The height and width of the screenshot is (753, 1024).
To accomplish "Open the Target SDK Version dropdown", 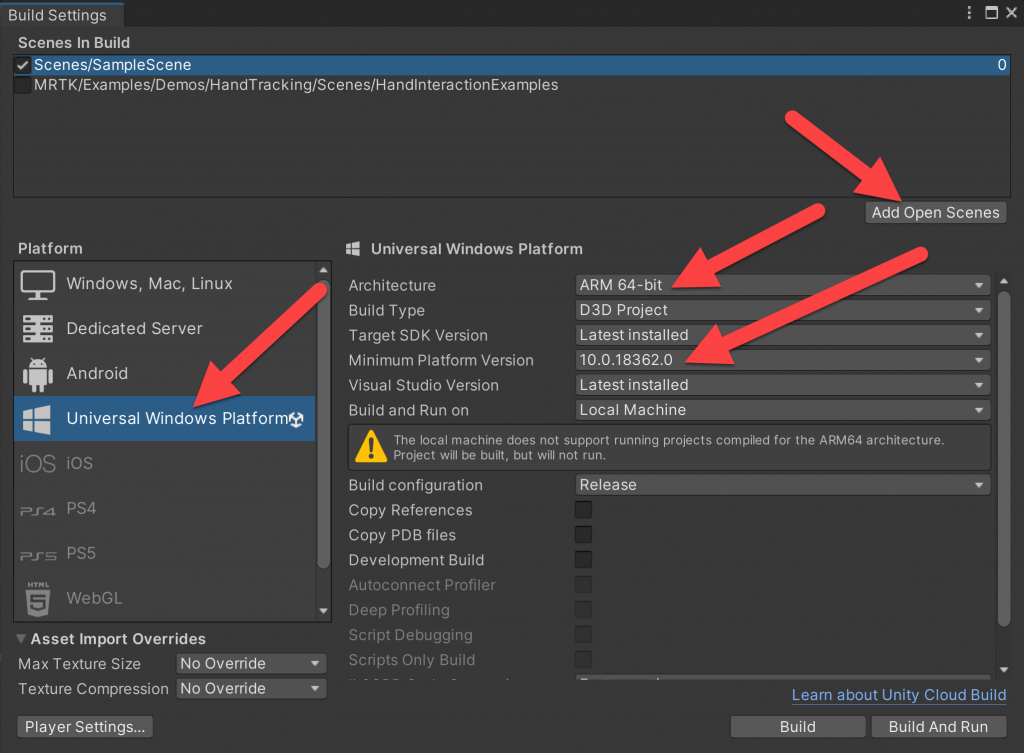I will (782, 335).
